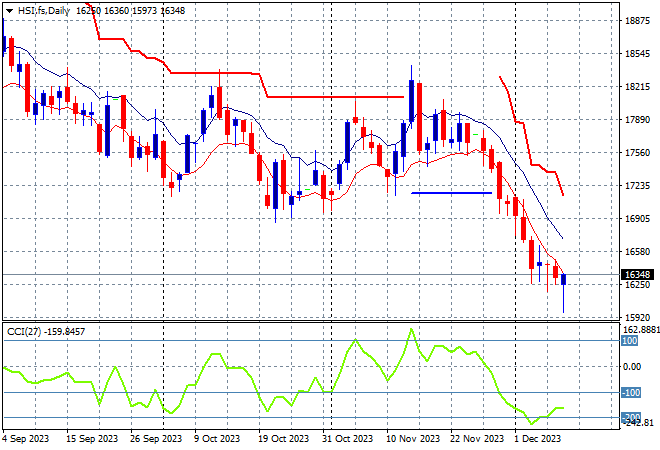
Task: Click the CCI 0.00 level label
Action: click(x=634, y=367)
